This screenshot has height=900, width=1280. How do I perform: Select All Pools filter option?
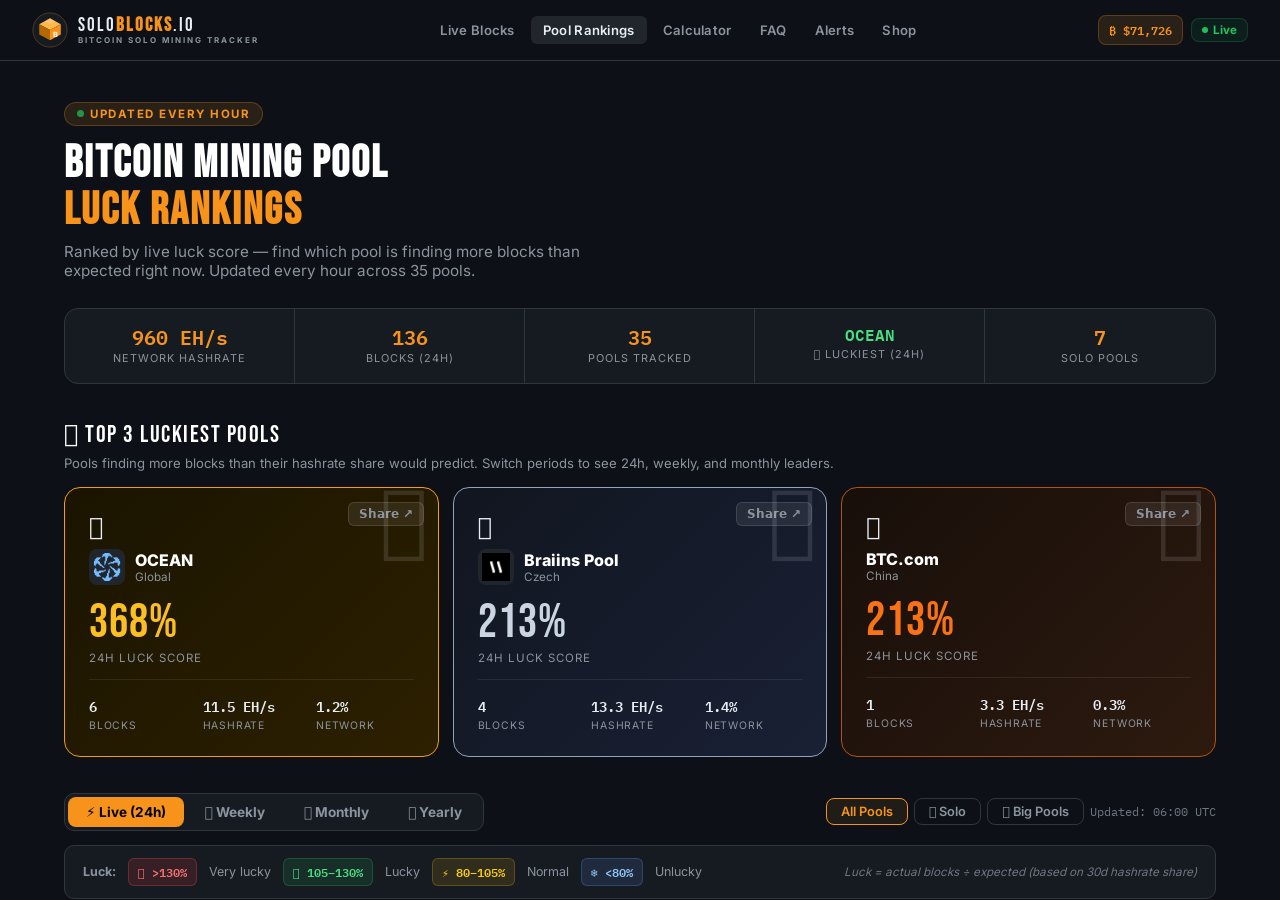click(x=866, y=811)
